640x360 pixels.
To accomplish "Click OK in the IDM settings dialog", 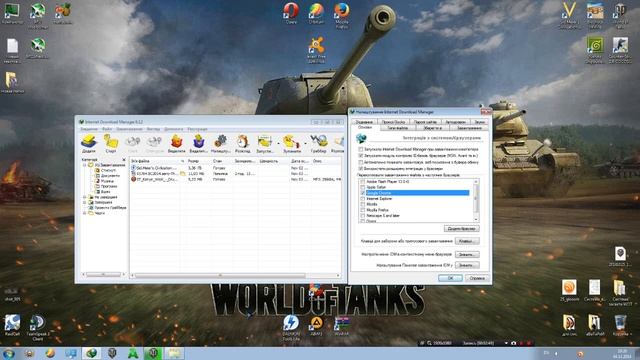I will [x=450, y=278].
